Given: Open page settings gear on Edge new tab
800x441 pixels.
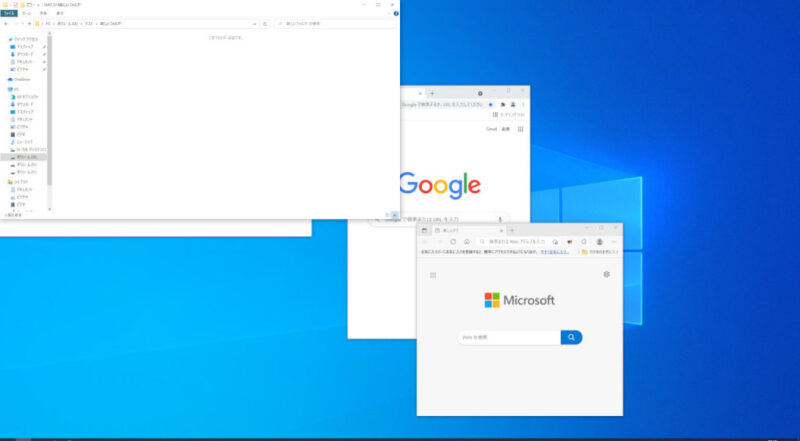Looking at the screenshot, I should click(x=606, y=274).
